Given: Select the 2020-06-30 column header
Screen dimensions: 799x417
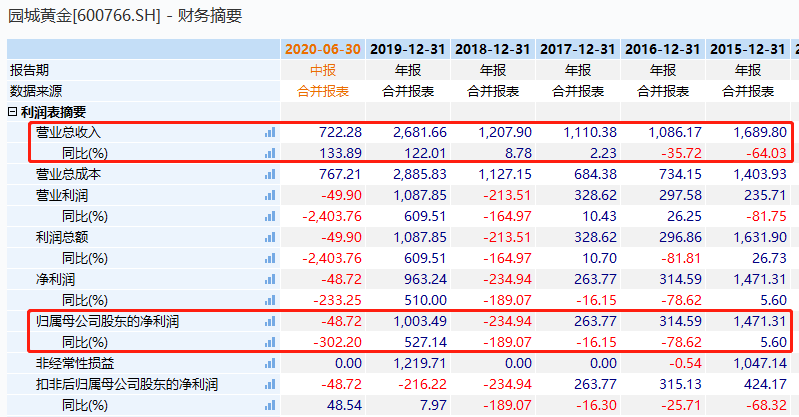Looking at the screenshot, I should pyautogui.click(x=323, y=49).
